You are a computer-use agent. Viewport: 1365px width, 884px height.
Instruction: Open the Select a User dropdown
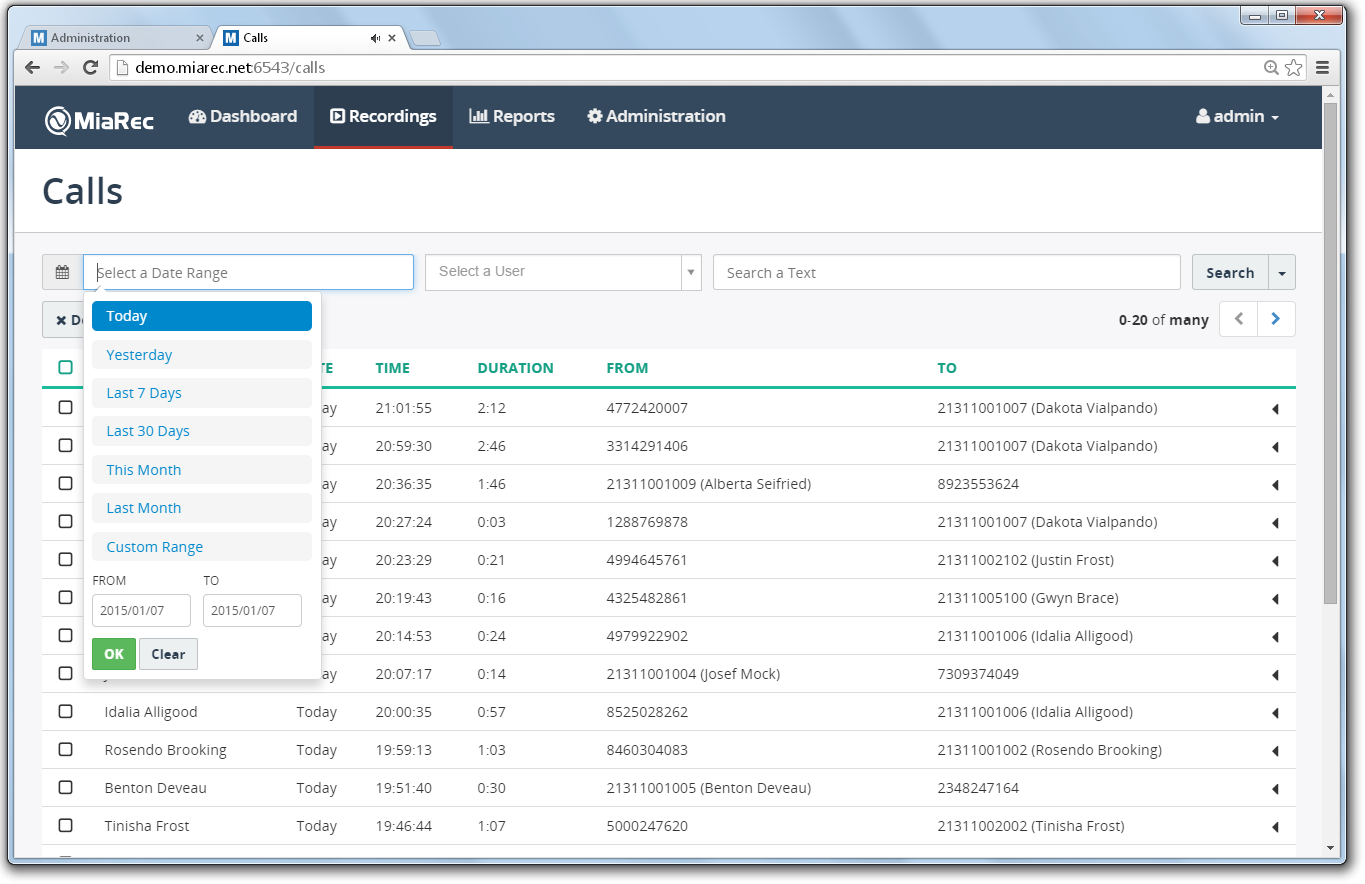(563, 272)
